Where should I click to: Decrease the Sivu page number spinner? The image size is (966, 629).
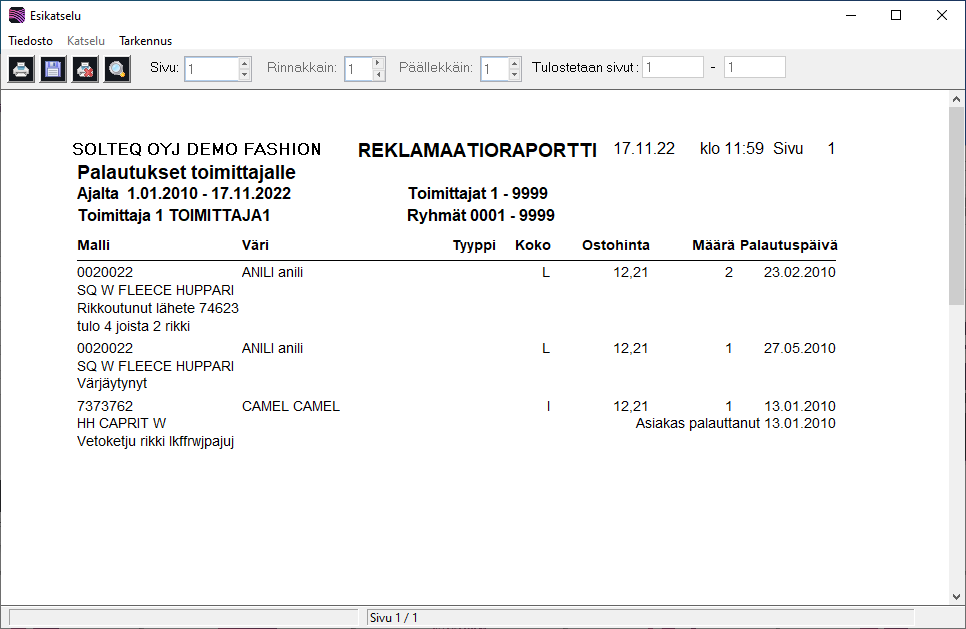click(245, 75)
